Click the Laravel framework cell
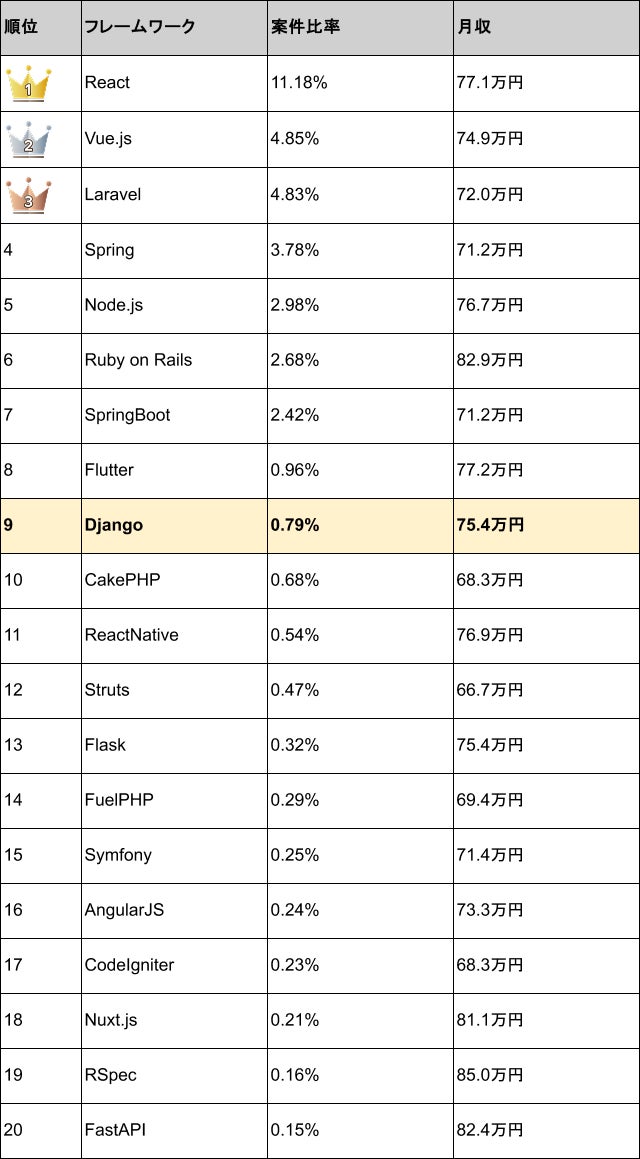Viewport: 640px width, 1159px height. click(113, 194)
